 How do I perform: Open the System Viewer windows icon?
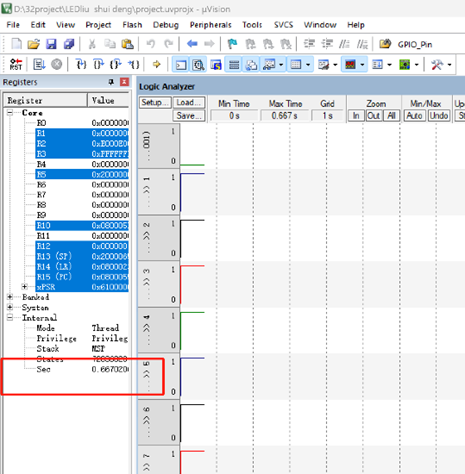[404, 65]
